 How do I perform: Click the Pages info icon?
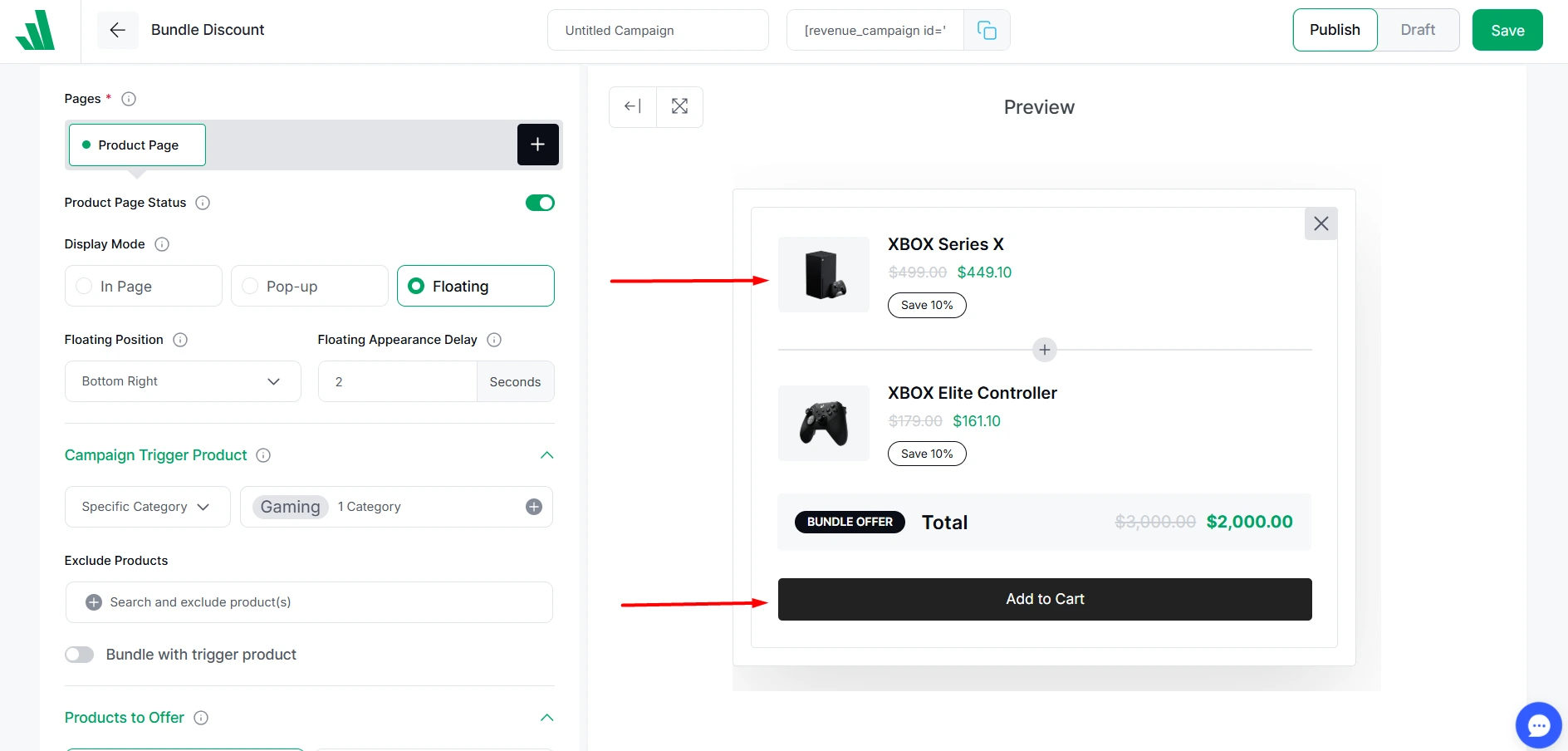coord(129,99)
